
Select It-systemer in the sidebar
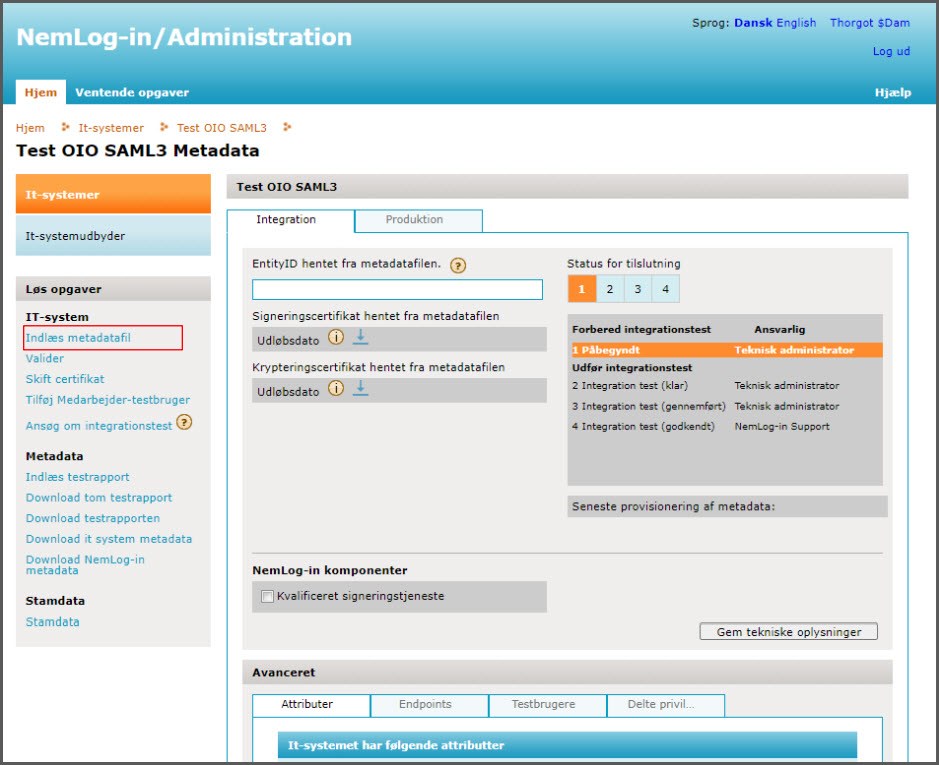point(113,194)
